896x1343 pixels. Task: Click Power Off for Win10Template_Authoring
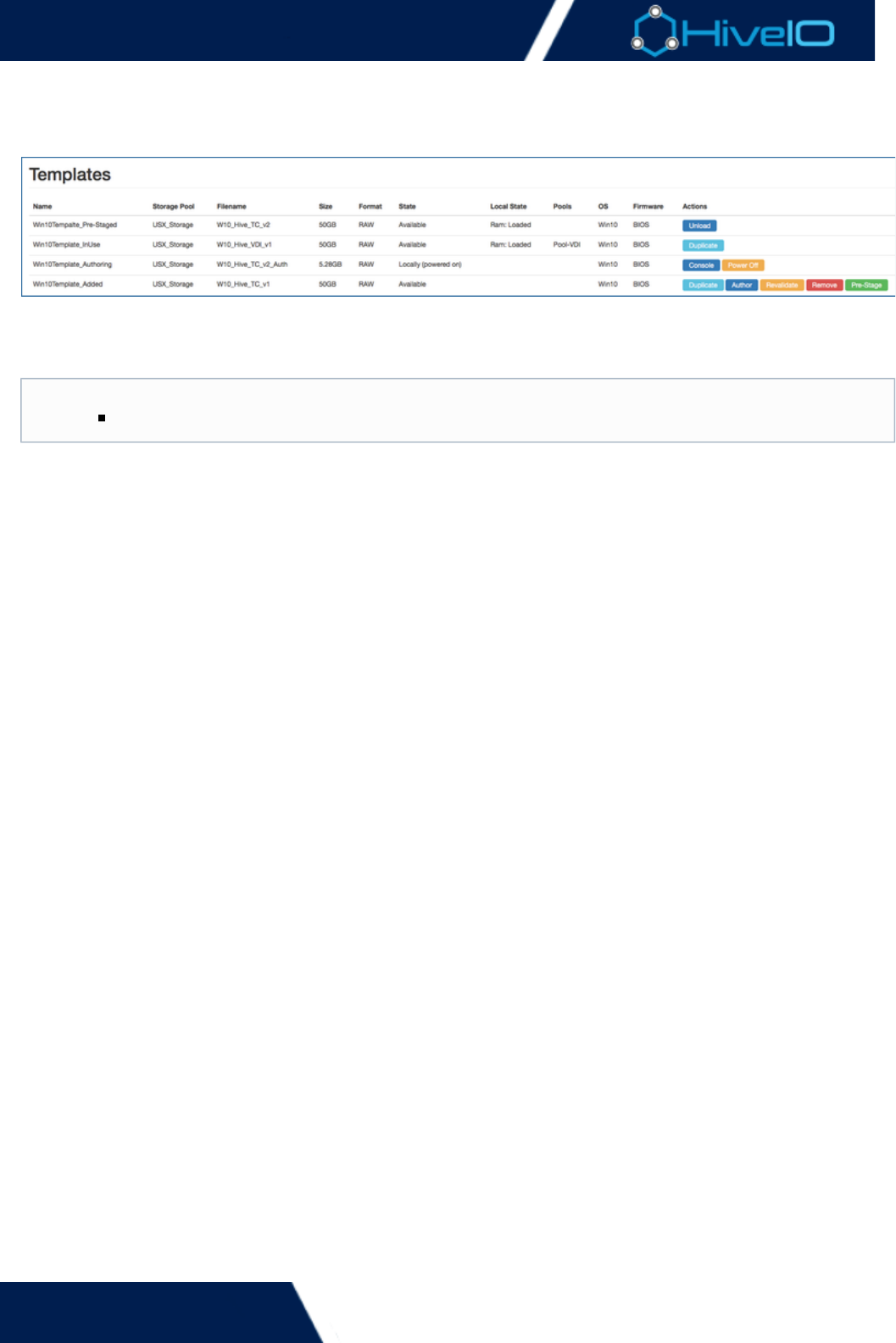point(743,265)
